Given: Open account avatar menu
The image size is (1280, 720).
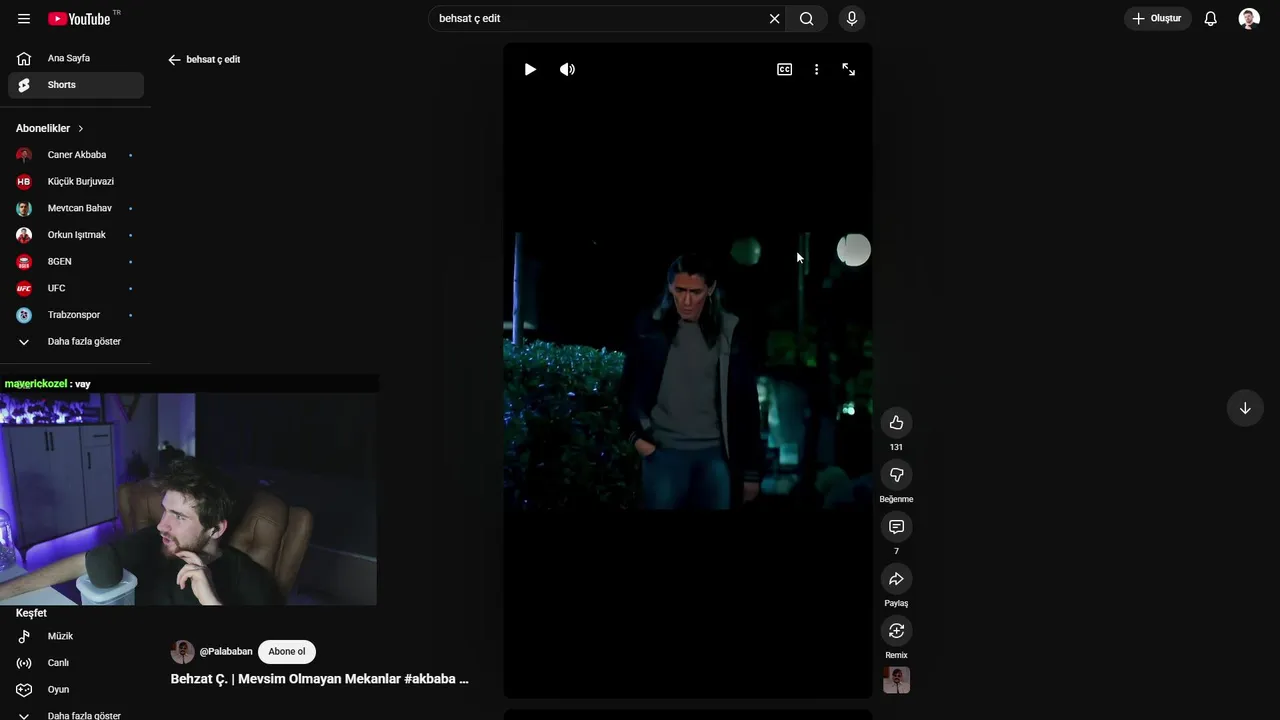Looking at the screenshot, I should tap(1249, 19).
